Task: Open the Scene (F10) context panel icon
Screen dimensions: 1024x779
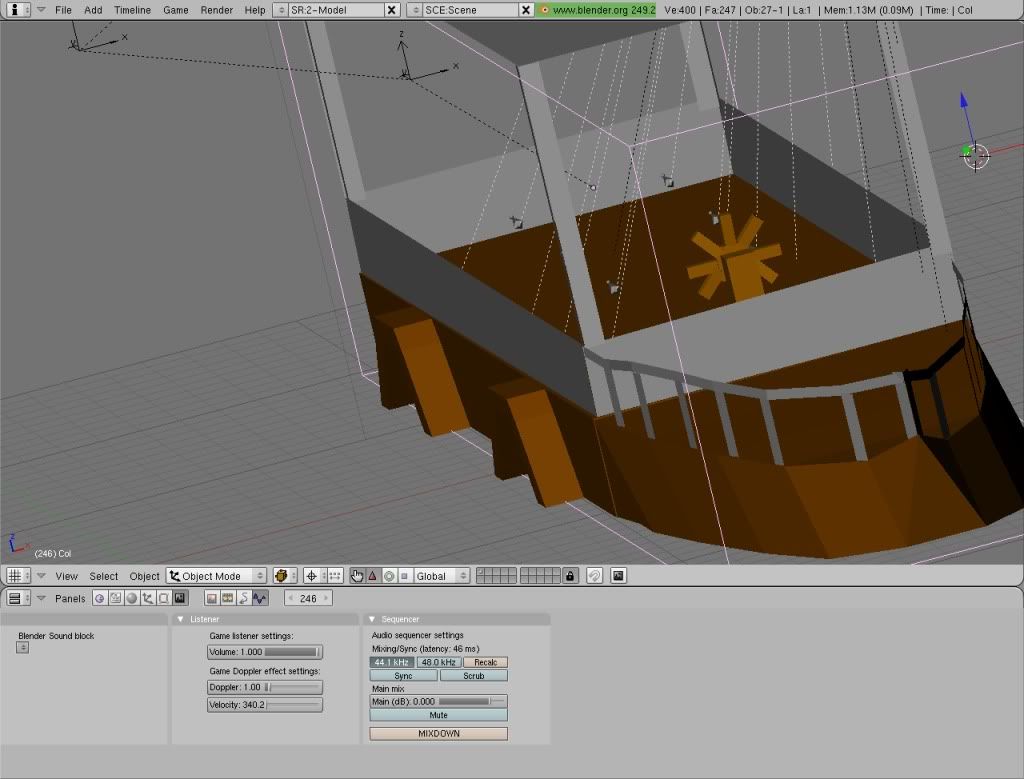Action: (x=180, y=598)
